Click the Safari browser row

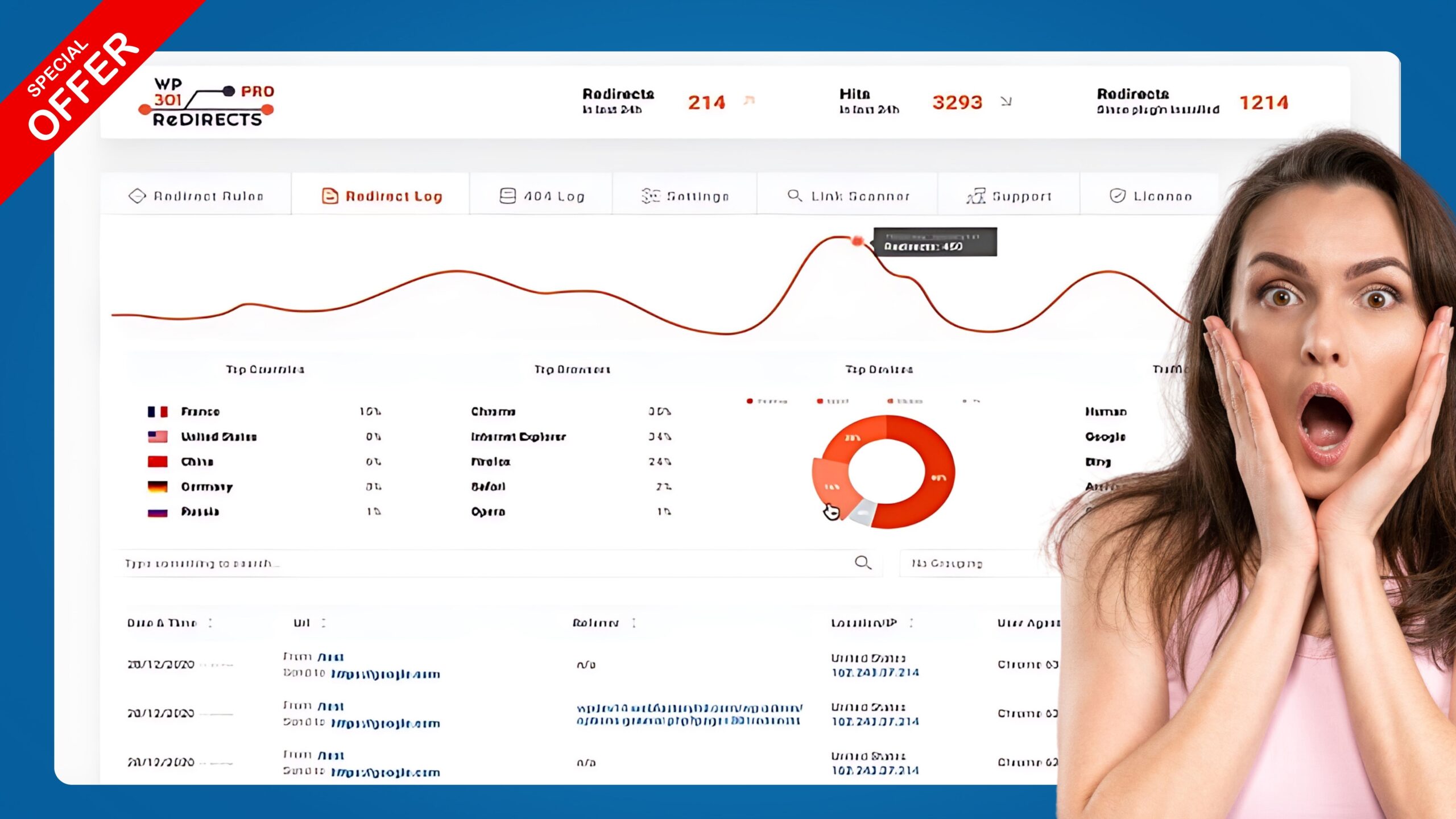(571, 486)
